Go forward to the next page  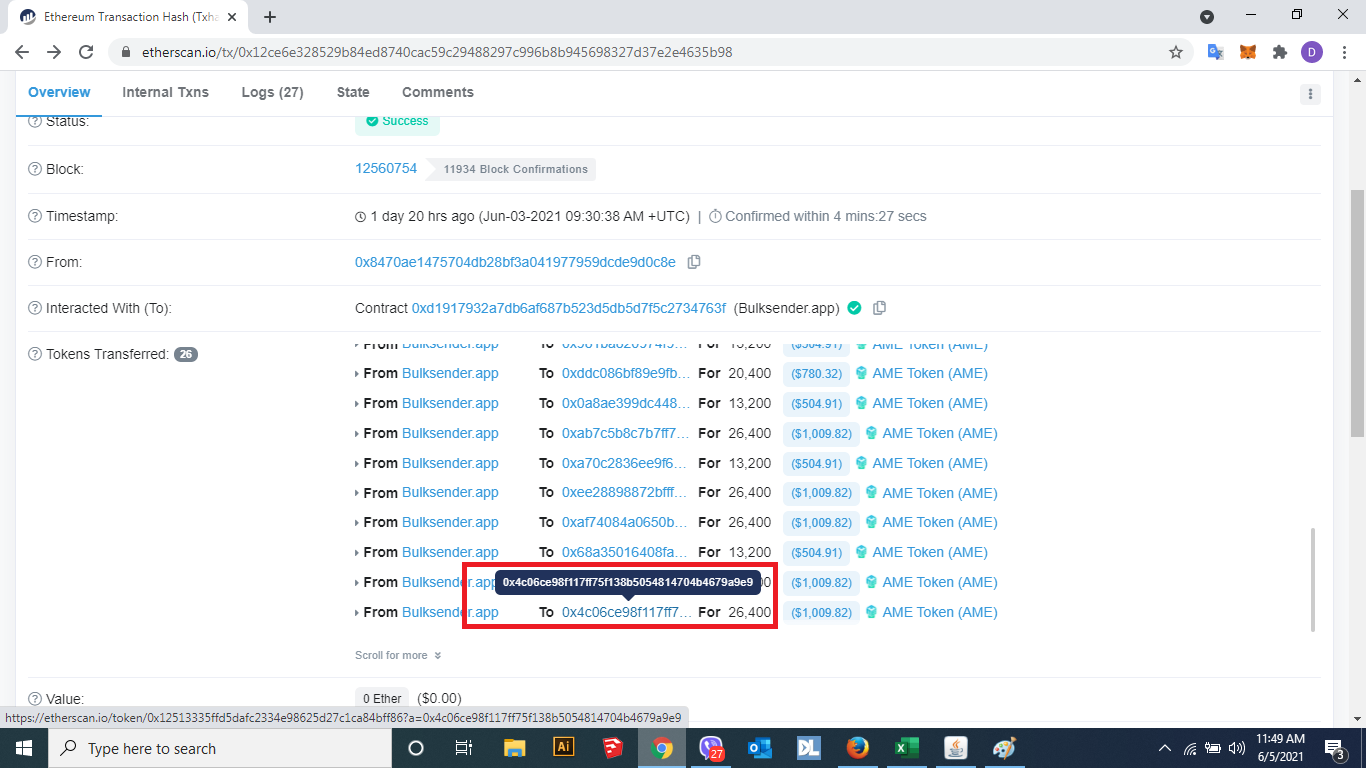[54, 52]
